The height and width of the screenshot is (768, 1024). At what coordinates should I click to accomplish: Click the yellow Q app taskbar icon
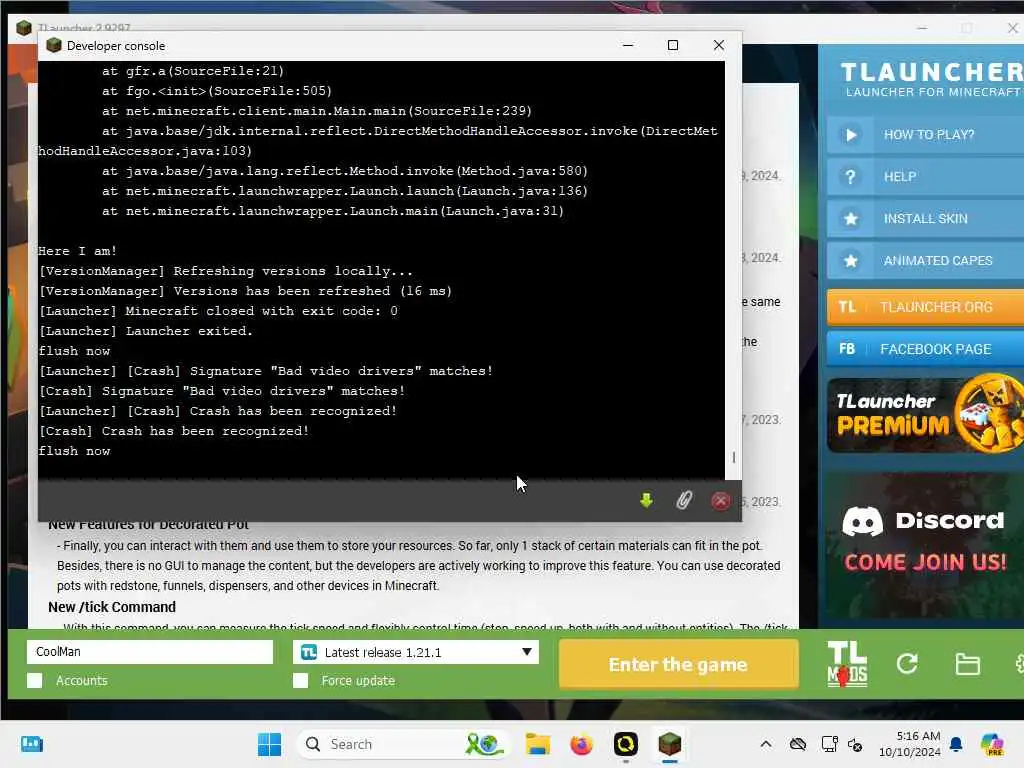625,744
